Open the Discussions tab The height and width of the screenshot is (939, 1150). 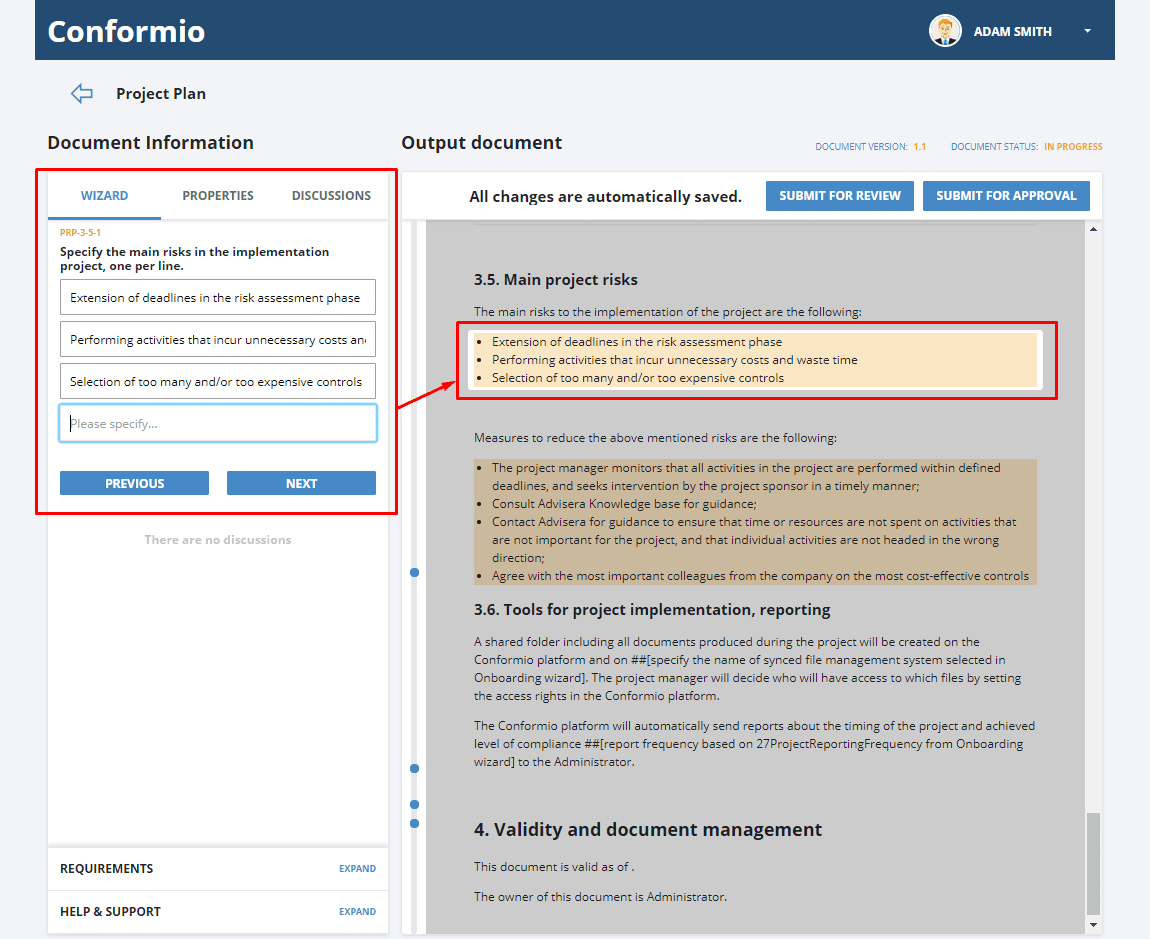(x=331, y=196)
